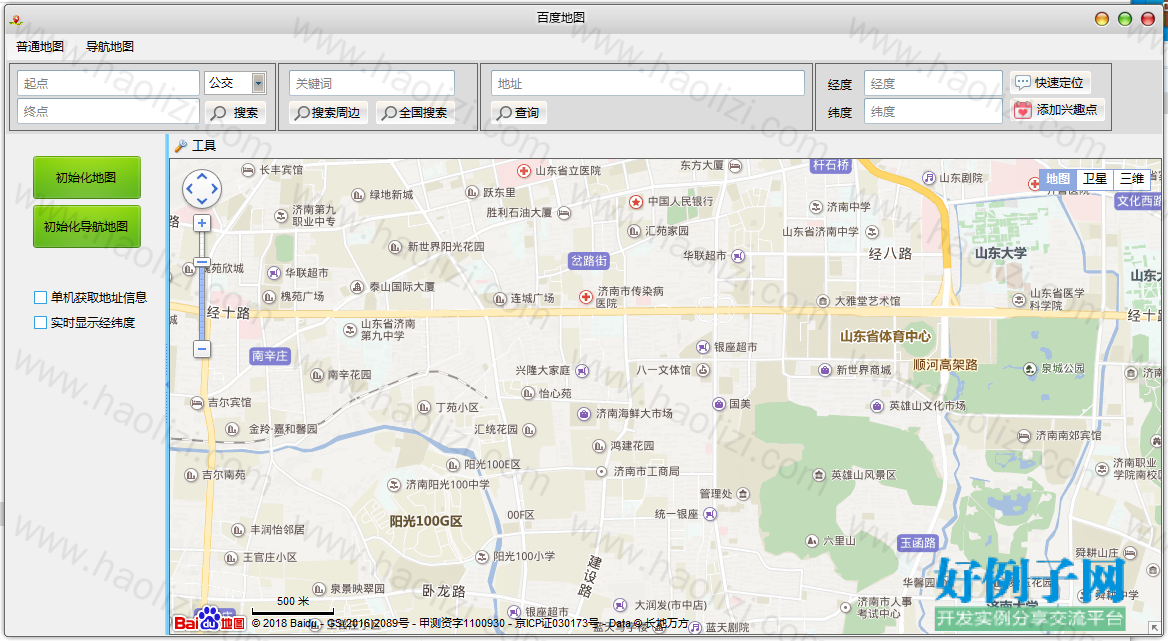Image resolution: width=1168 pixels, height=641 pixels.
Task: Click the 济南市传染病医院 hospital marker icon
Action: pyautogui.click(x=586, y=296)
